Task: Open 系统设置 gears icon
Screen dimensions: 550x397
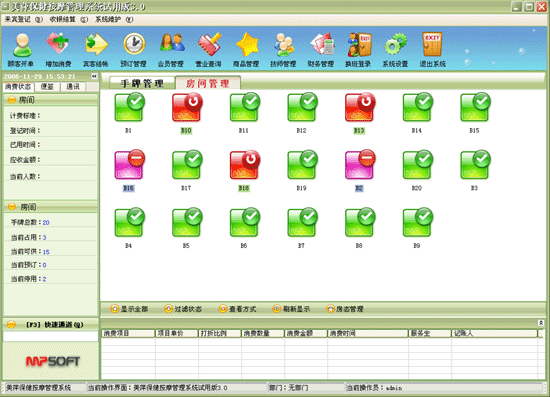Action: coord(395,50)
